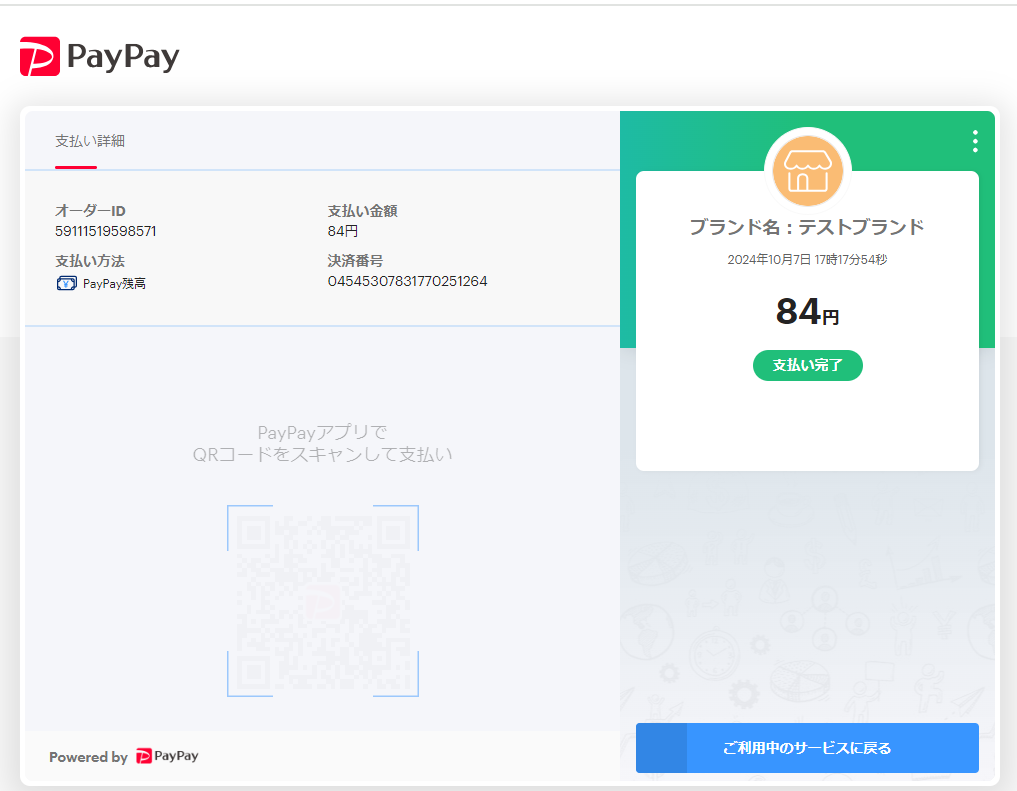Click the PayPay logo beside Powered by
Viewport: 1017px width, 791px height.
click(x=167, y=757)
